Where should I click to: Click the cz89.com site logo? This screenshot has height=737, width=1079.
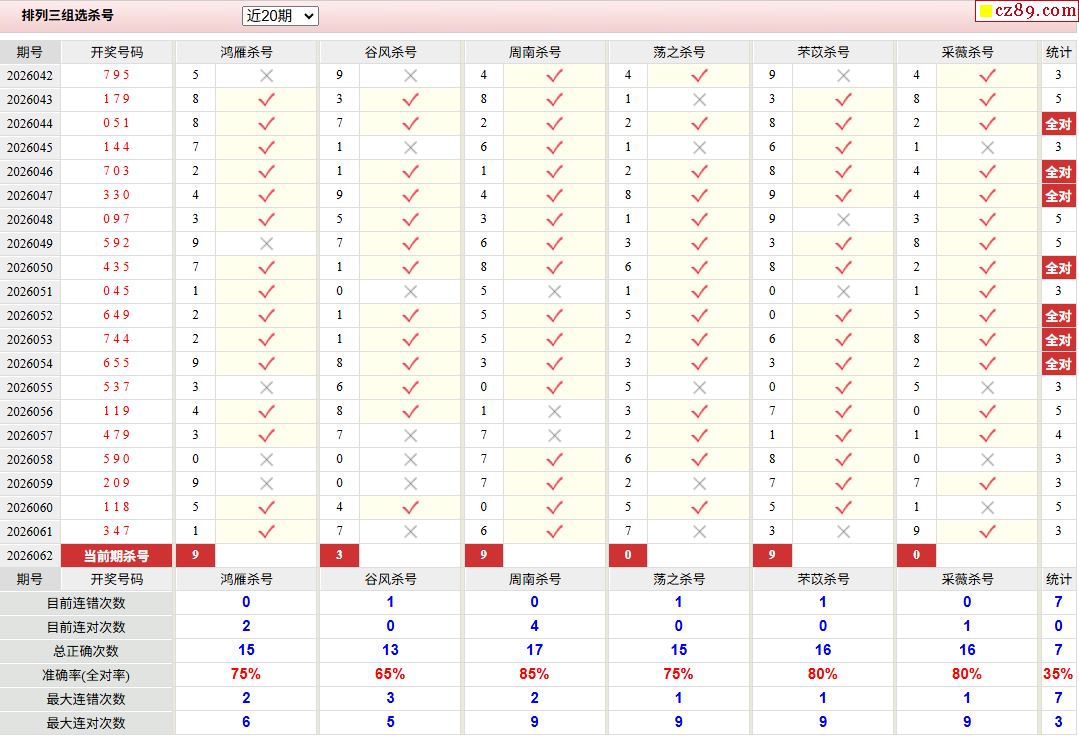coord(1035,11)
